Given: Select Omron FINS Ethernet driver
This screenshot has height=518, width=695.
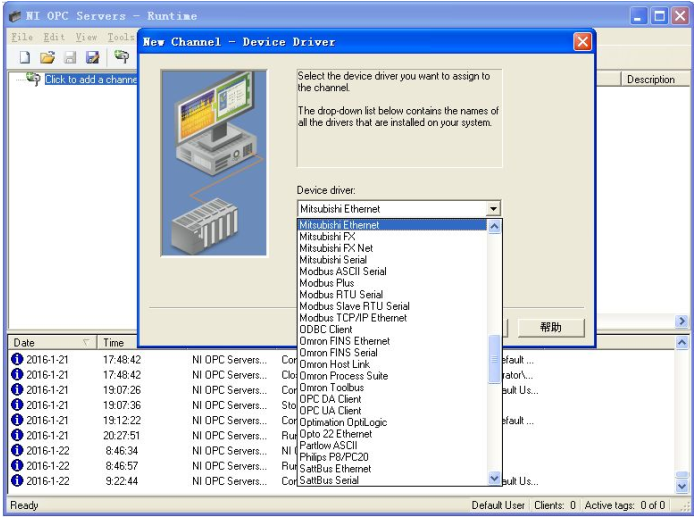Looking at the screenshot, I should pyautogui.click(x=392, y=341).
